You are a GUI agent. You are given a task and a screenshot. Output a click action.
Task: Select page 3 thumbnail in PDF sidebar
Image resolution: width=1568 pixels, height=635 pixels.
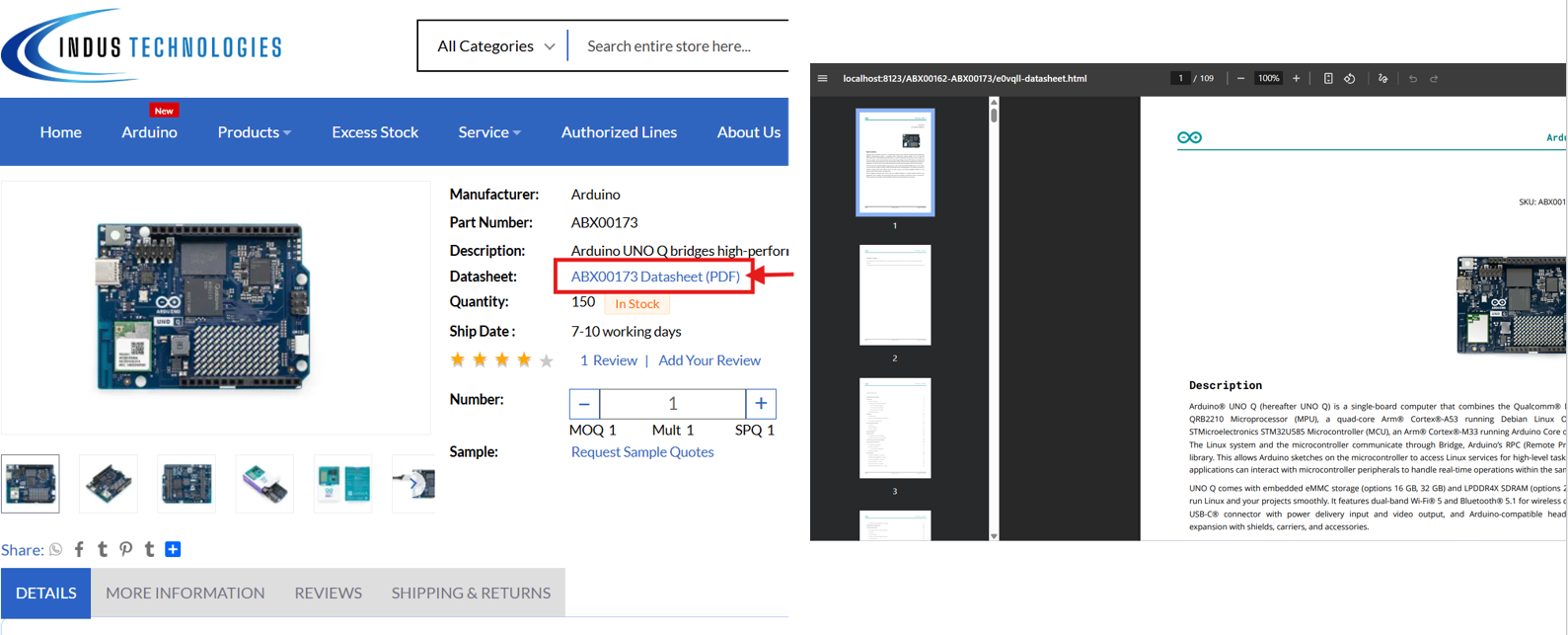pyautogui.click(x=895, y=428)
